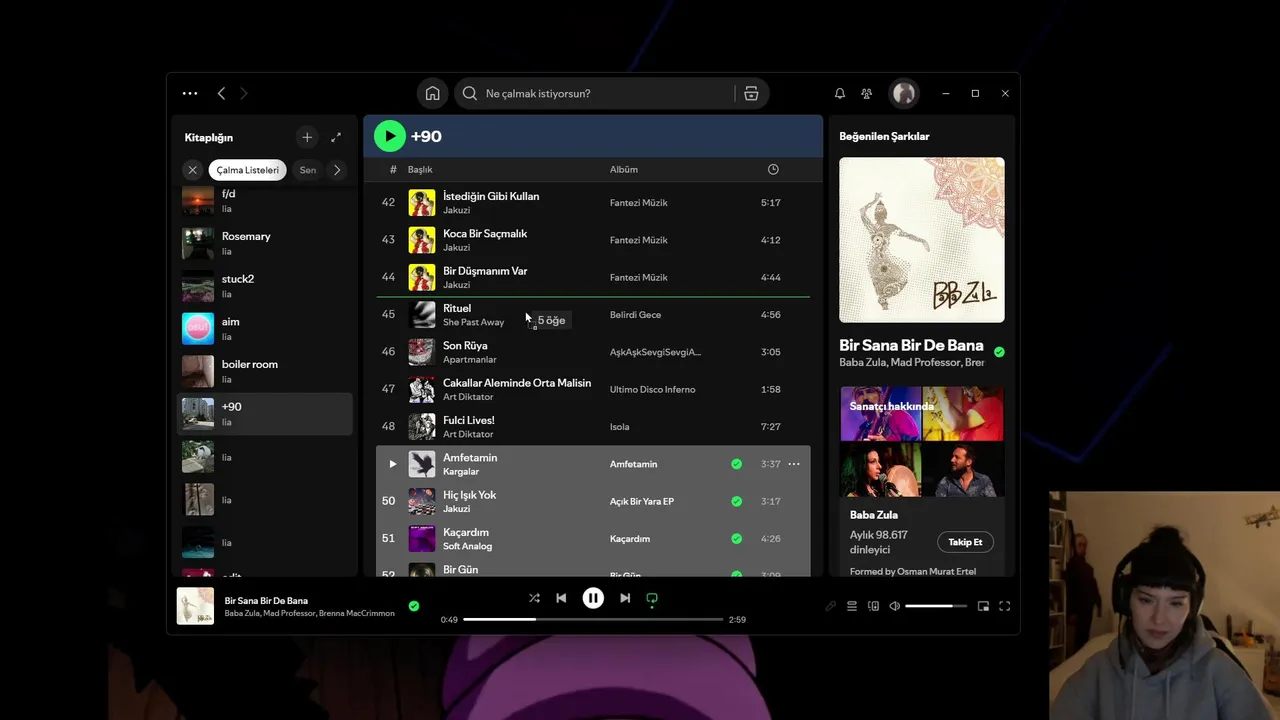Sort by the Başlık column header
This screenshot has height=720, width=1280.
420,169
